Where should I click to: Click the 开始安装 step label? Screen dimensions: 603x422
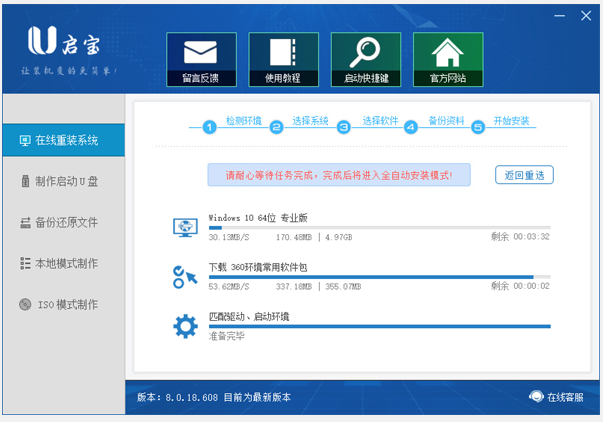point(511,121)
